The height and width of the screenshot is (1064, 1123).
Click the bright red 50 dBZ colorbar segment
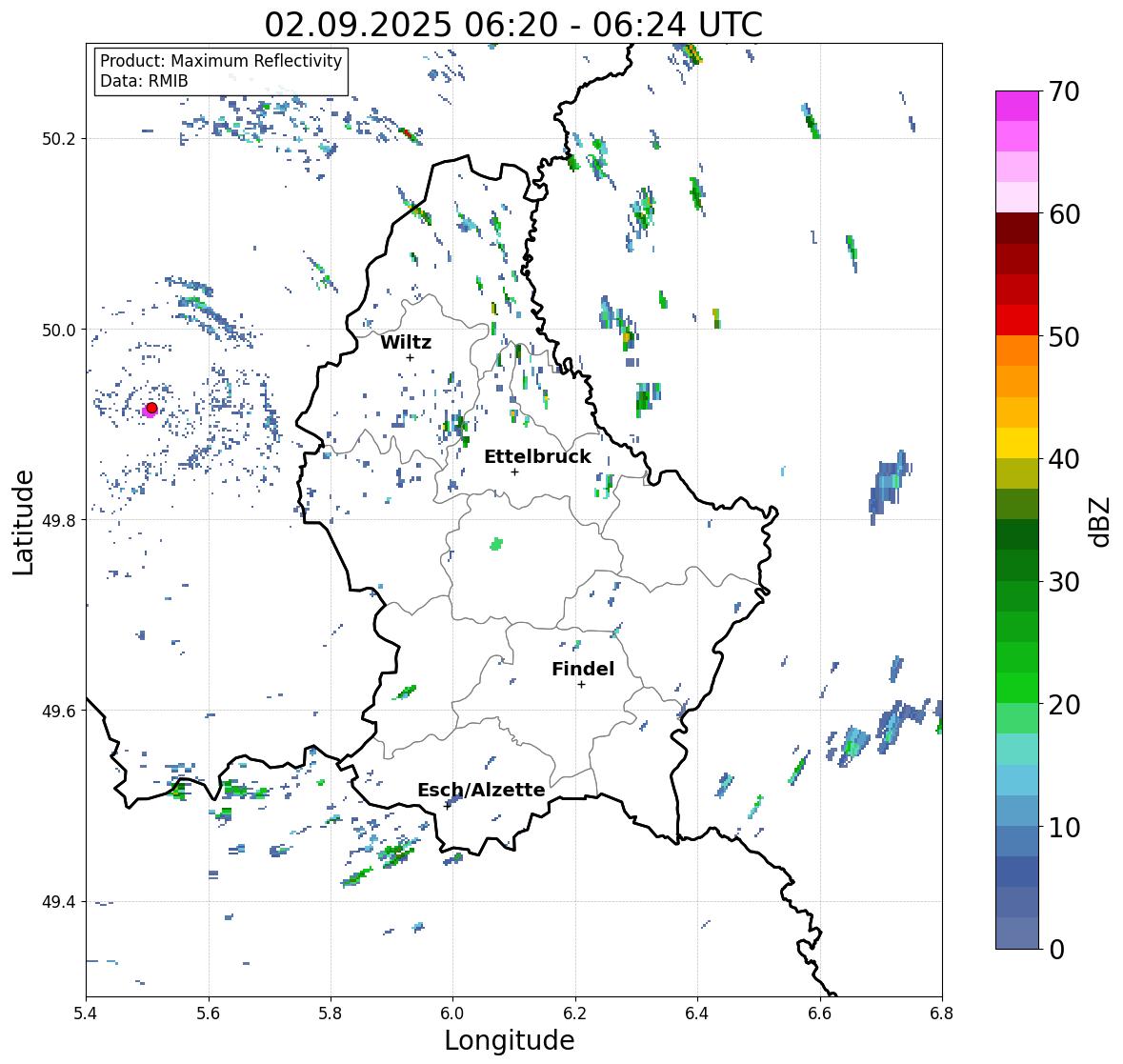pos(1016,320)
